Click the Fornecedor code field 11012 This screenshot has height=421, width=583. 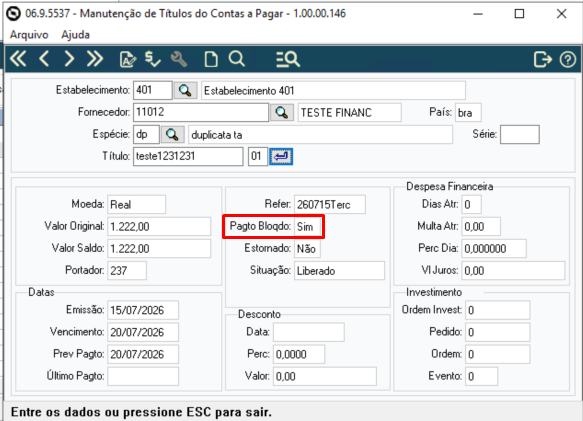click(201, 112)
